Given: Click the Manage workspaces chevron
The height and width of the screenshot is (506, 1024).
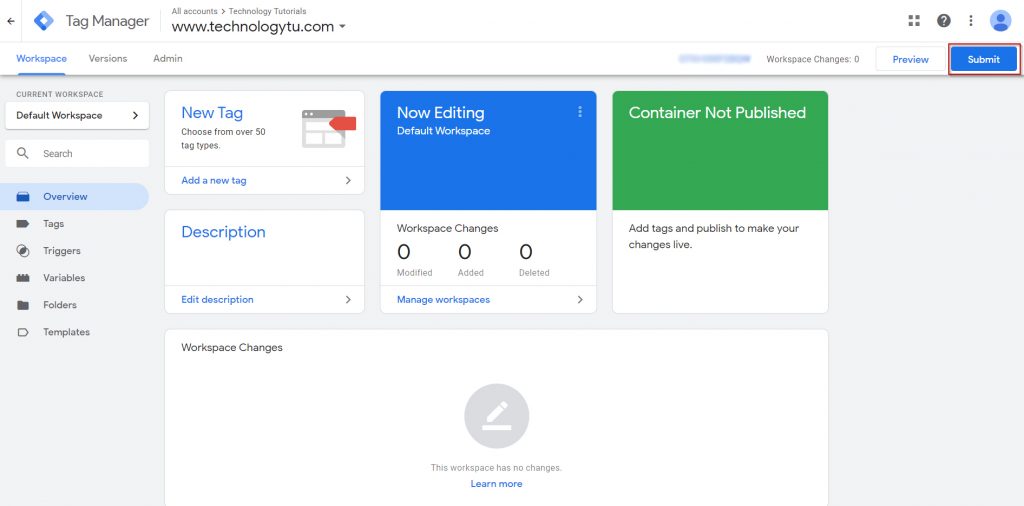Looking at the screenshot, I should point(580,300).
